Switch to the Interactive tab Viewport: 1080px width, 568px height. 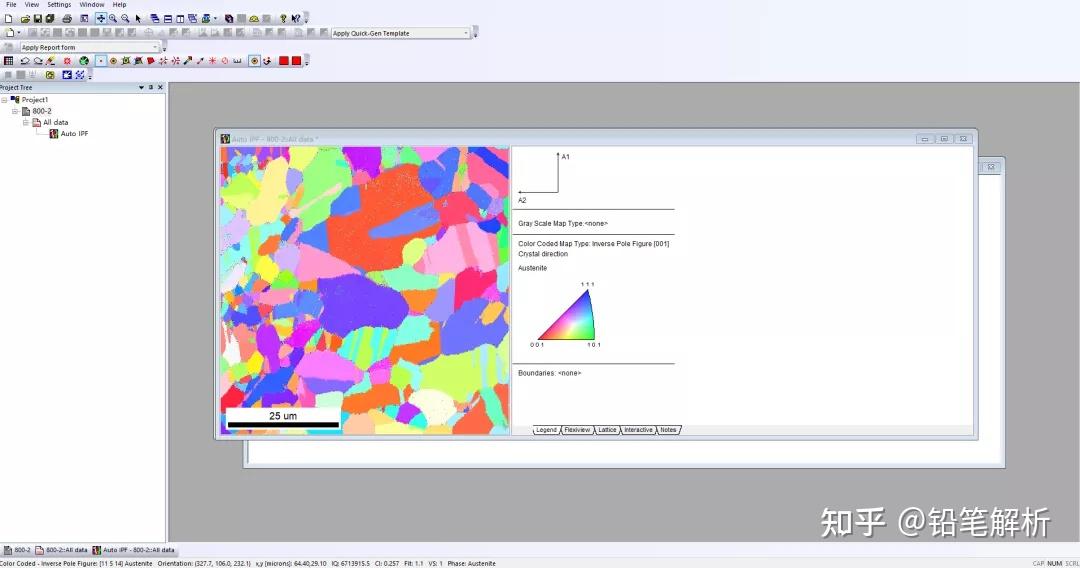[638, 430]
